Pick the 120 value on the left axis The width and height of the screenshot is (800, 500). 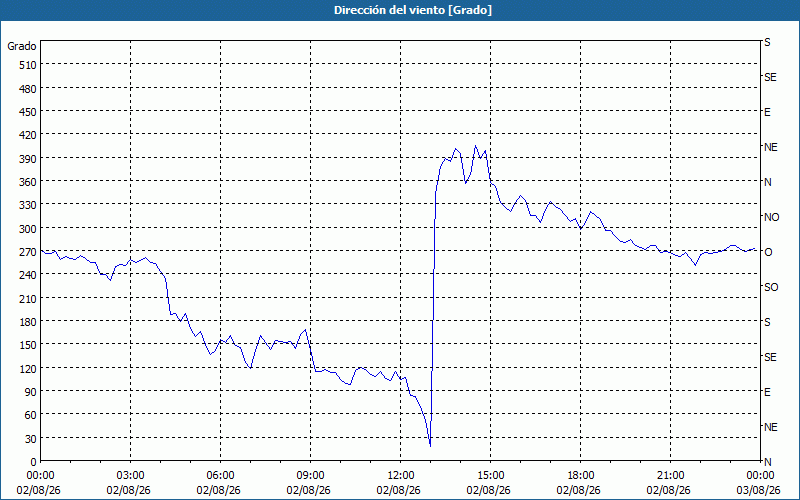click(x=28, y=369)
